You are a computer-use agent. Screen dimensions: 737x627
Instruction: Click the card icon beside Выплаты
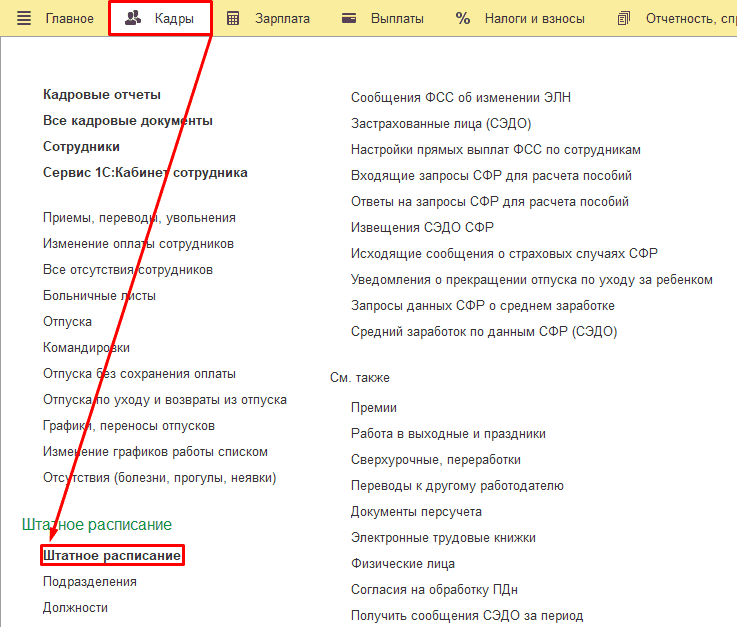point(349,18)
